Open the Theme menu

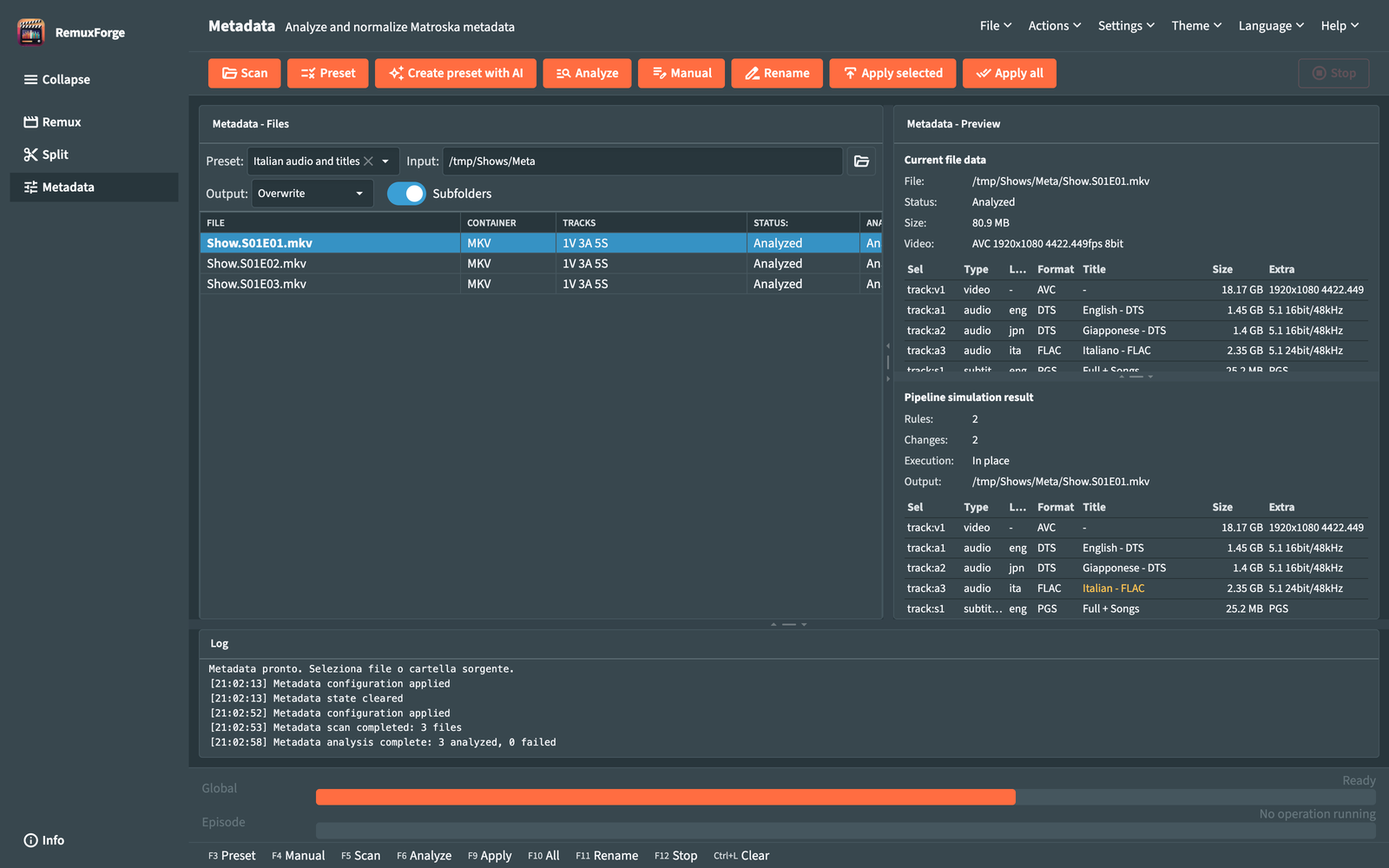[x=1196, y=26]
